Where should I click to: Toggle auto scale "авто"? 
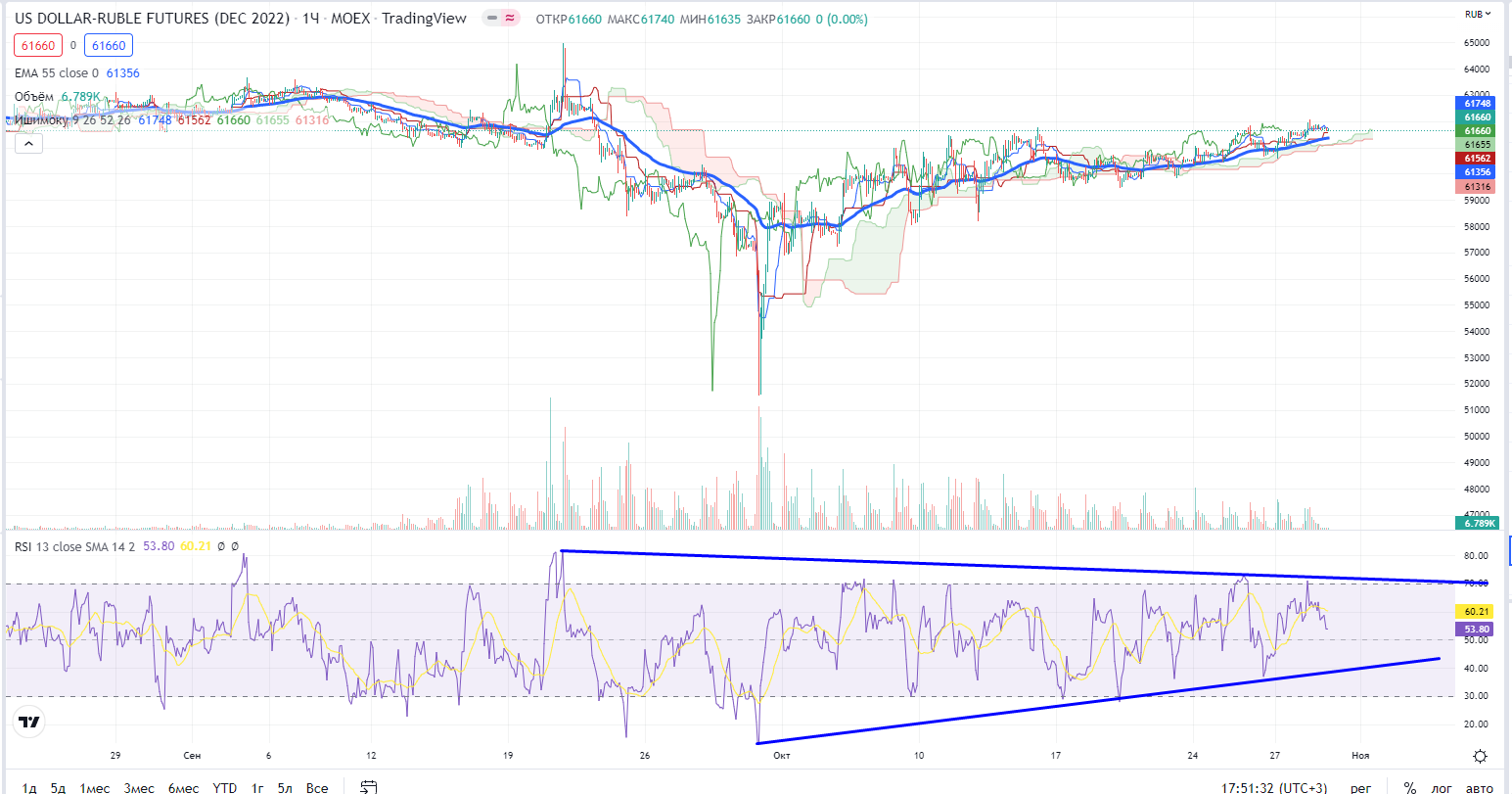pyautogui.click(x=1479, y=787)
